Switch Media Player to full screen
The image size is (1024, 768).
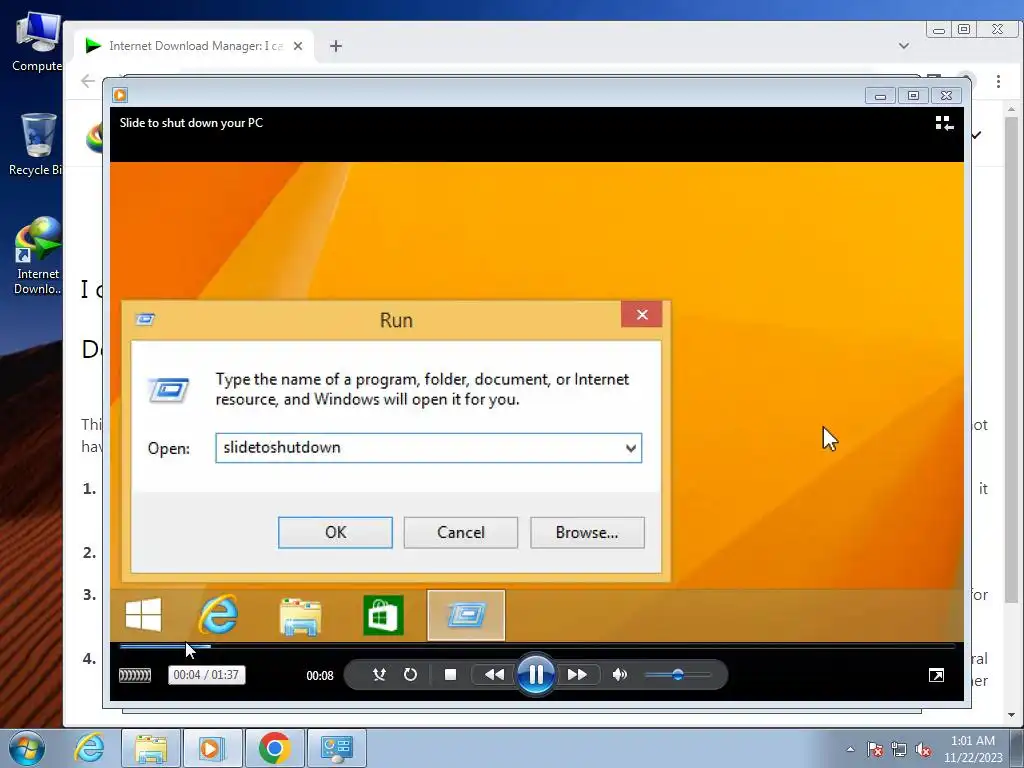click(936, 675)
